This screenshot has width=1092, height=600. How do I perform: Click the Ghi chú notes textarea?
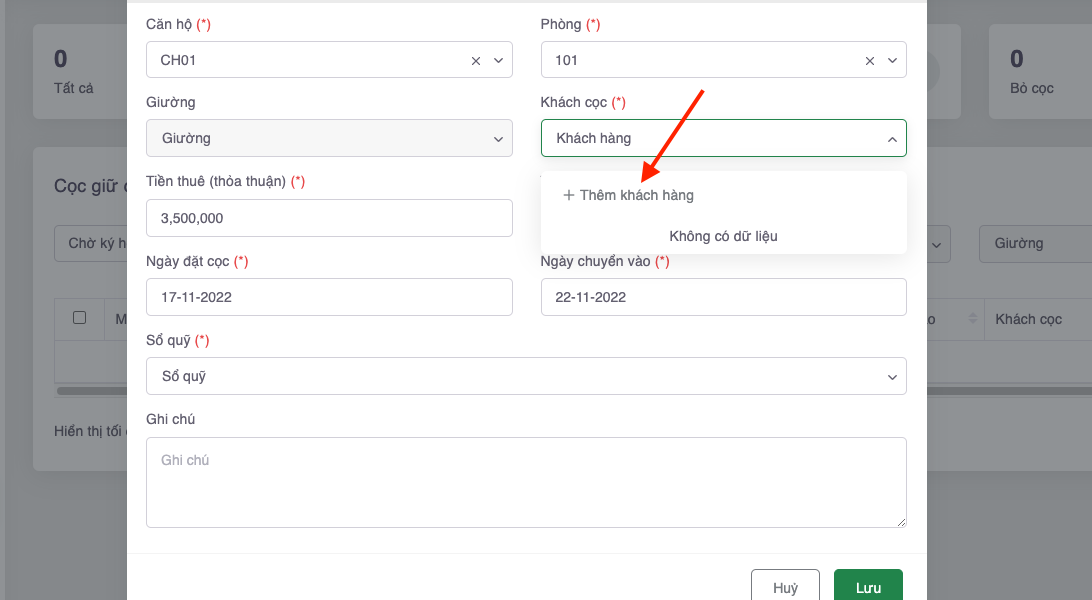click(526, 482)
